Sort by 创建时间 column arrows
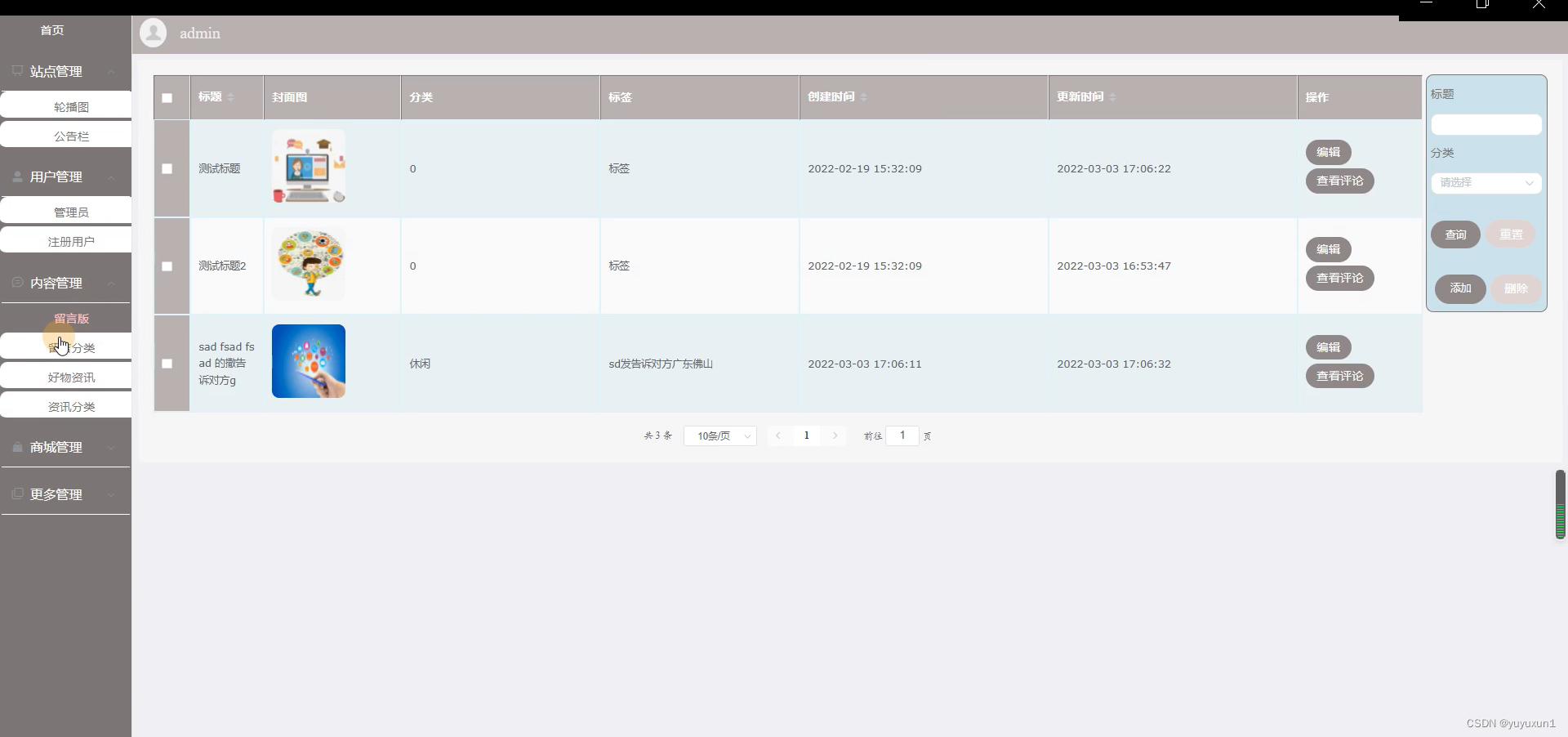This screenshot has height=737, width=1568. coord(863,97)
